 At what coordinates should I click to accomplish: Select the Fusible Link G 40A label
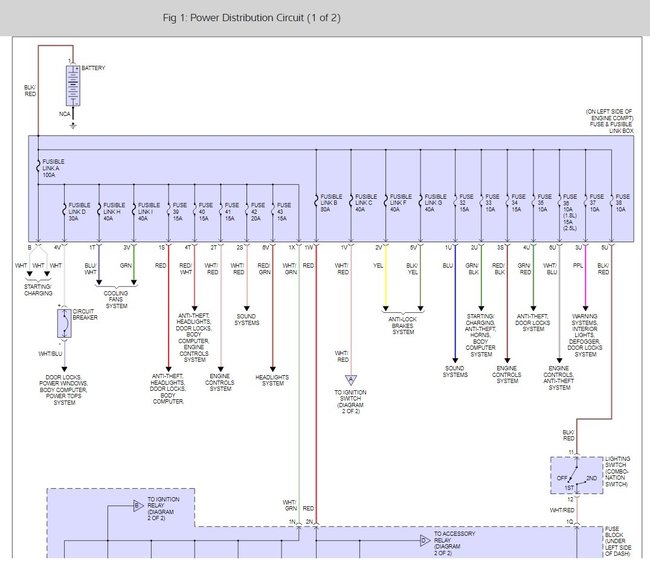point(435,203)
